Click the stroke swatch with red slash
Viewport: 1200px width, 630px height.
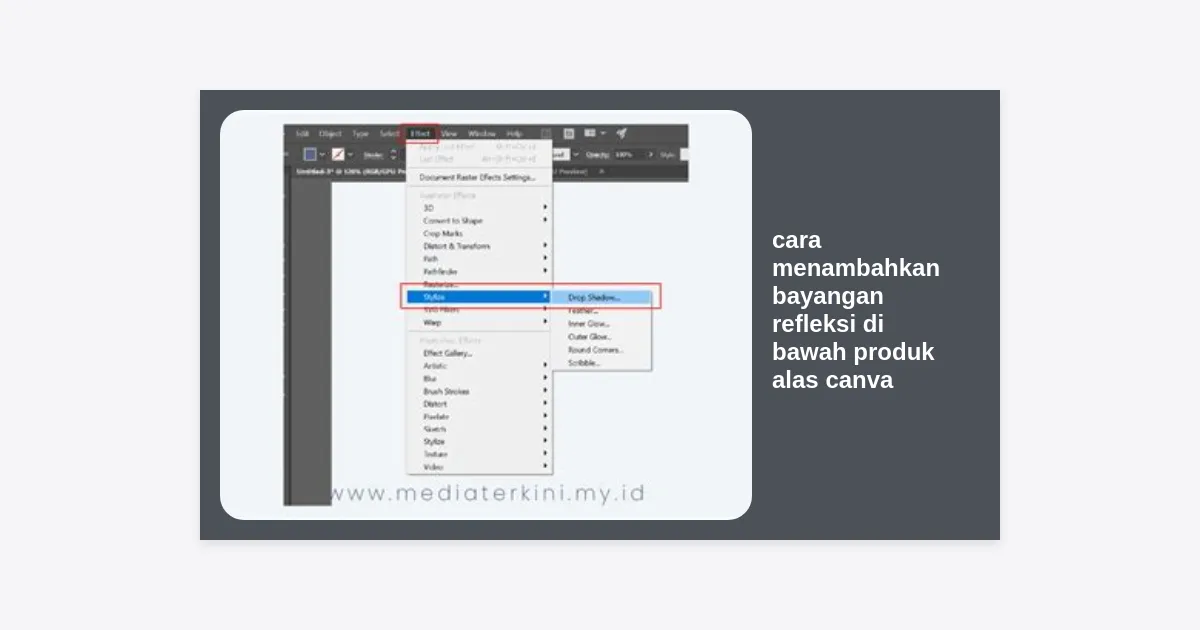339,155
